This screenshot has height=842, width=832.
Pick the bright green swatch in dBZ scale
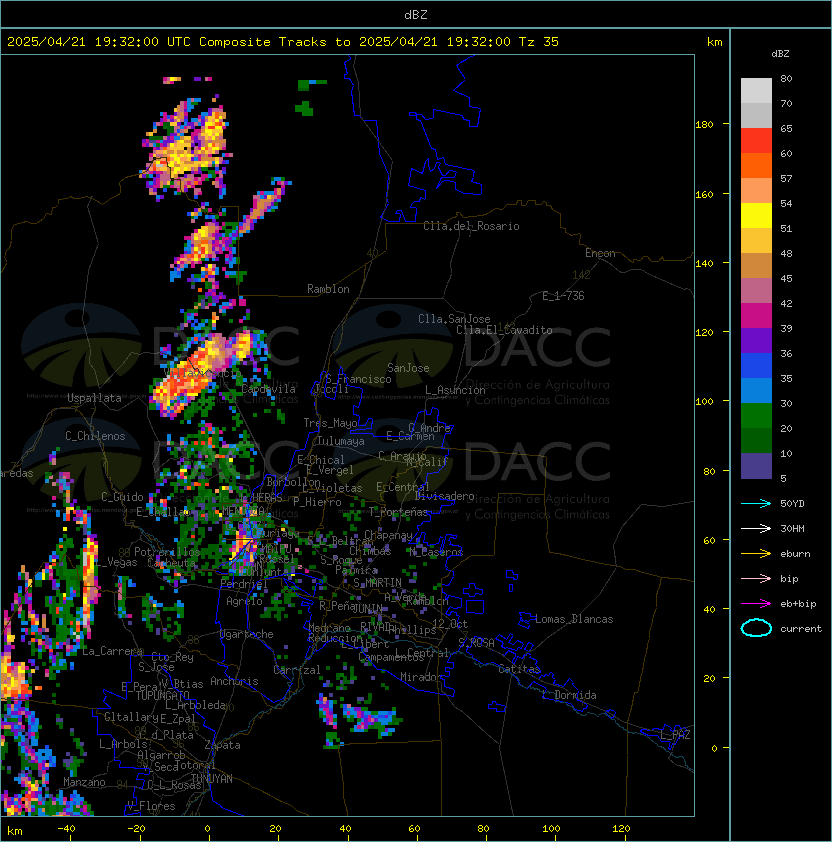[x=756, y=416]
